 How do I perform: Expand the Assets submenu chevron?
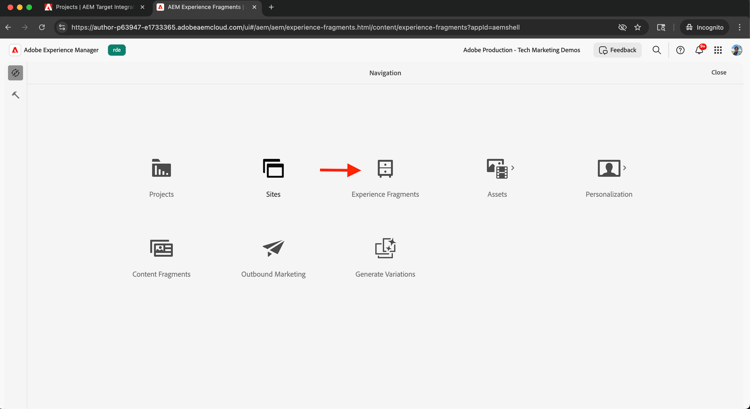point(513,167)
